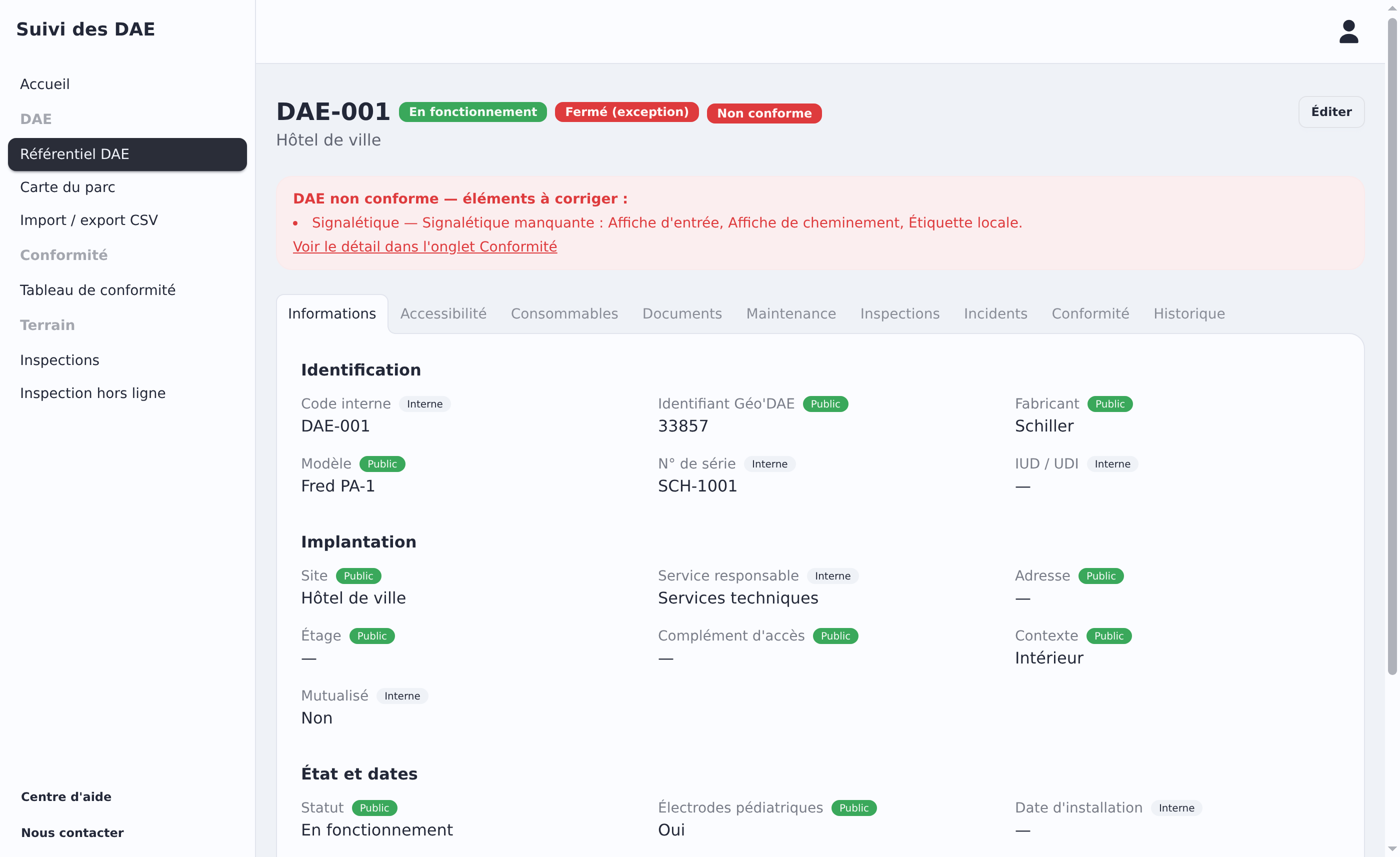Open the user account profile icon
The width and height of the screenshot is (1400, 857).
1348,32
